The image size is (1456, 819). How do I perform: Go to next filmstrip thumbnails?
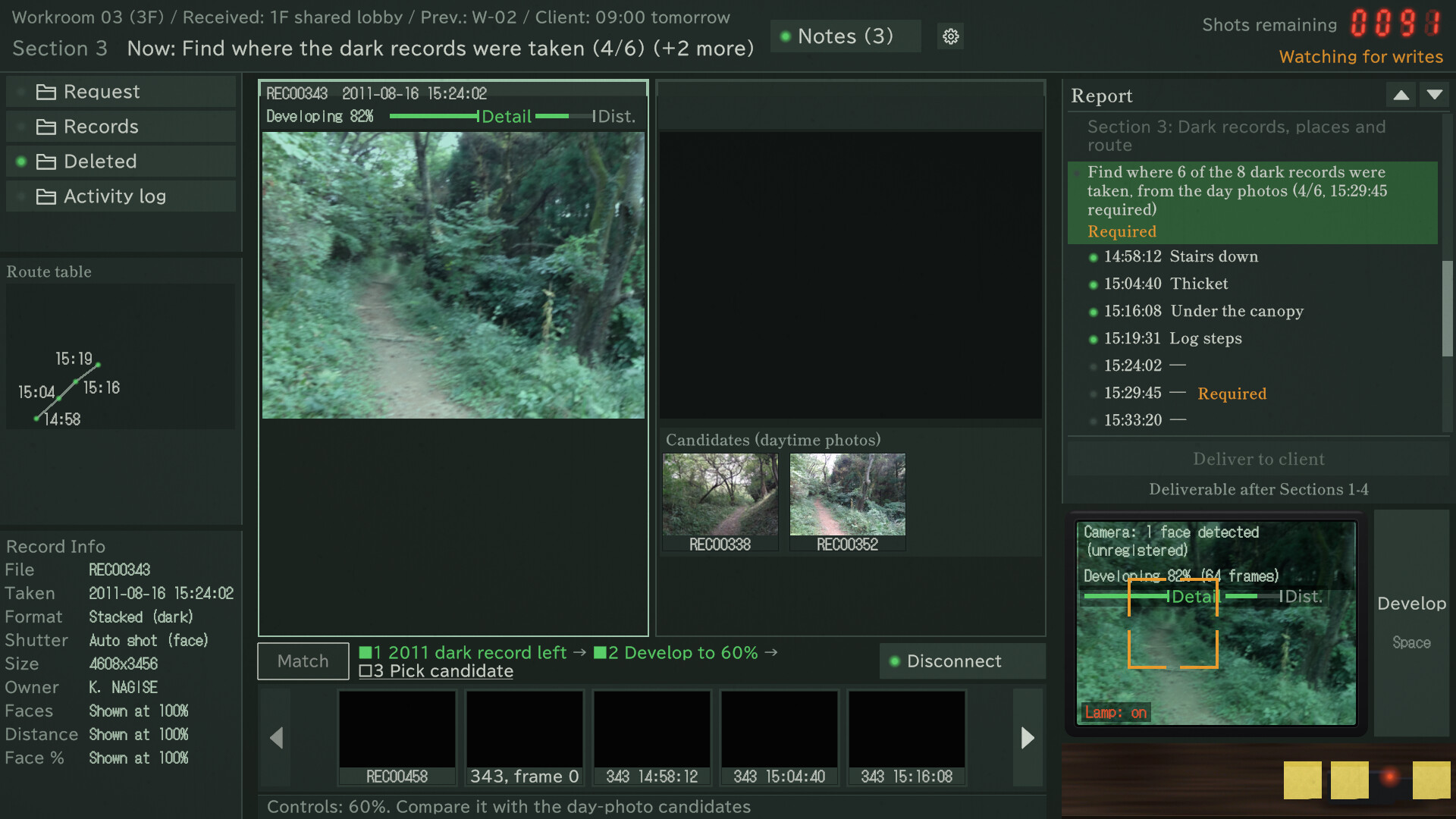point(1028,737)
